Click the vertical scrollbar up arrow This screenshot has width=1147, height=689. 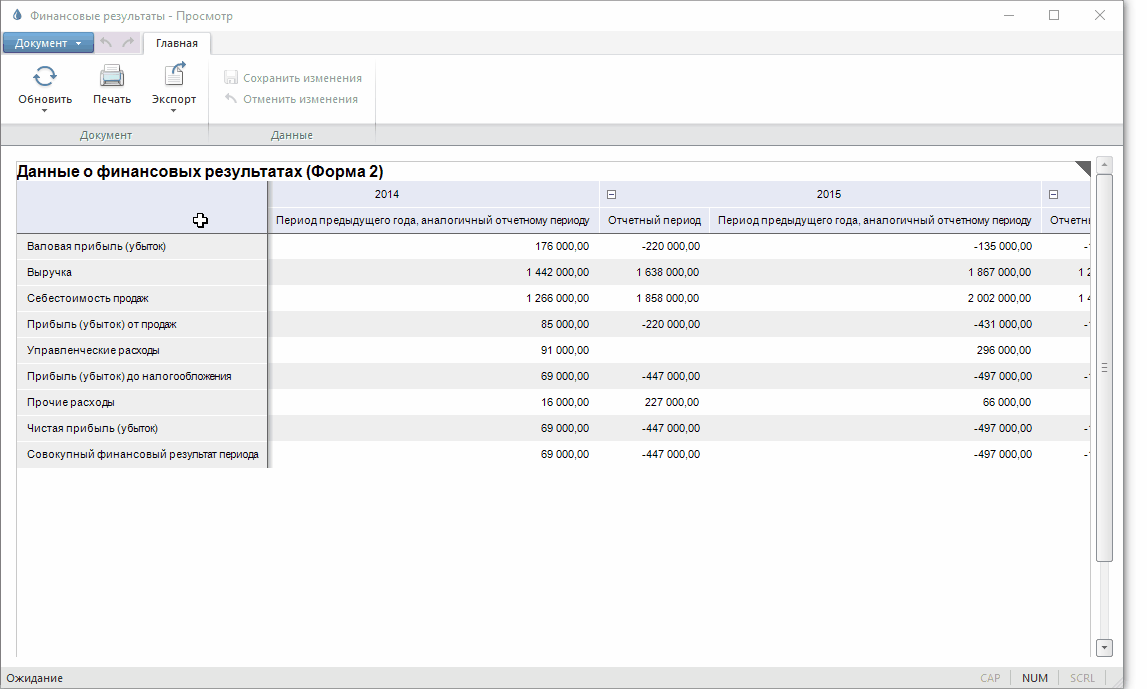(1104, 164)
